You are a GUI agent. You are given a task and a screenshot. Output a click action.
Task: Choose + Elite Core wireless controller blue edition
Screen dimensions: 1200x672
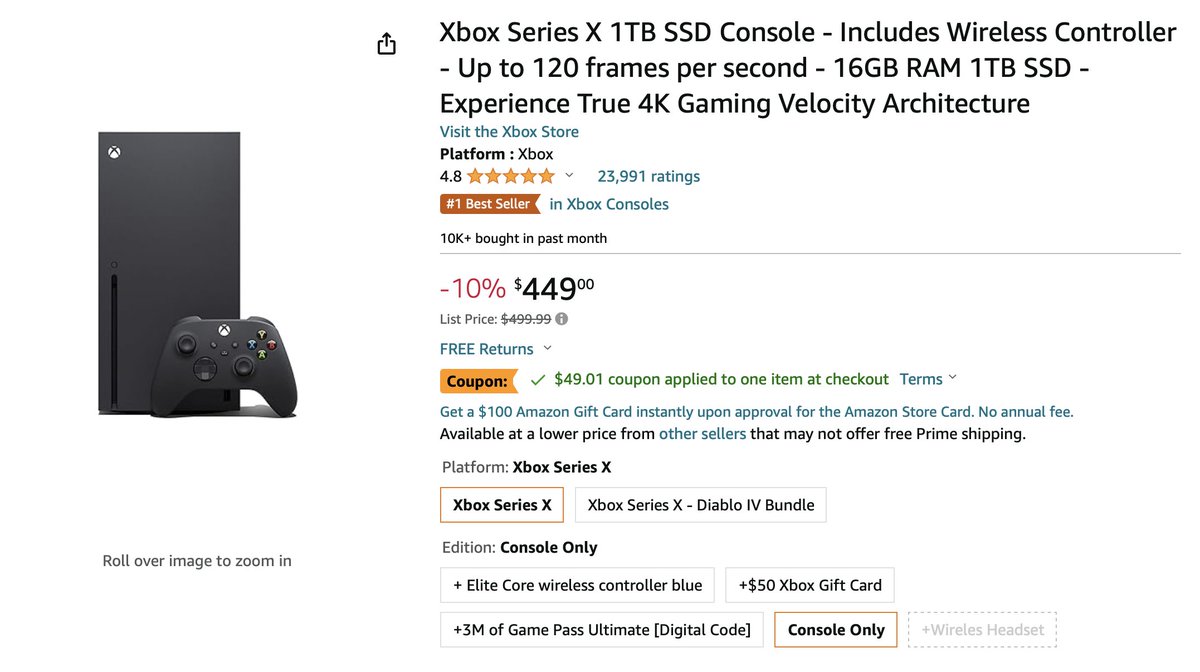[x=578, y=585]
